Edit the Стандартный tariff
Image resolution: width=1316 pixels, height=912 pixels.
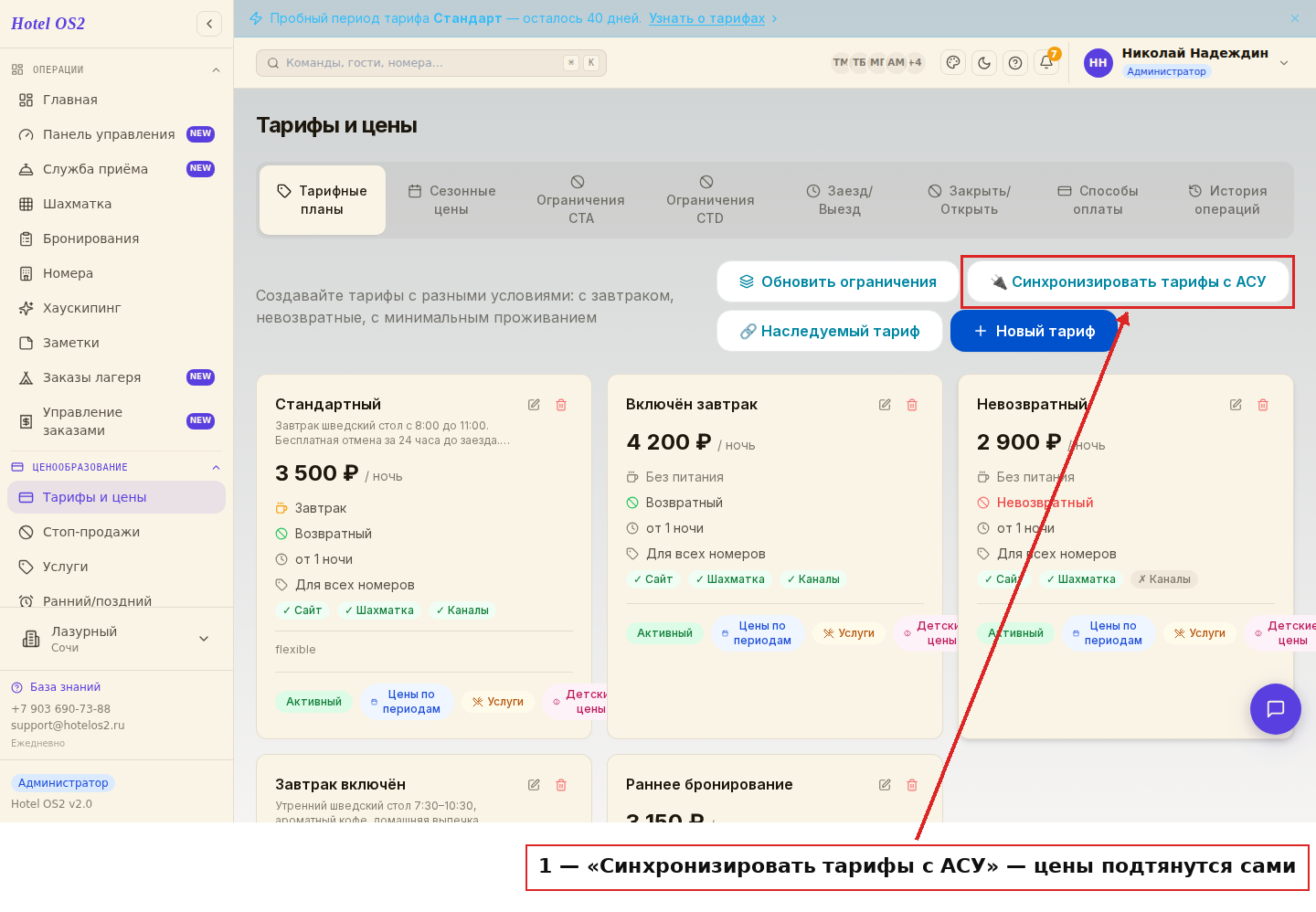534,405
